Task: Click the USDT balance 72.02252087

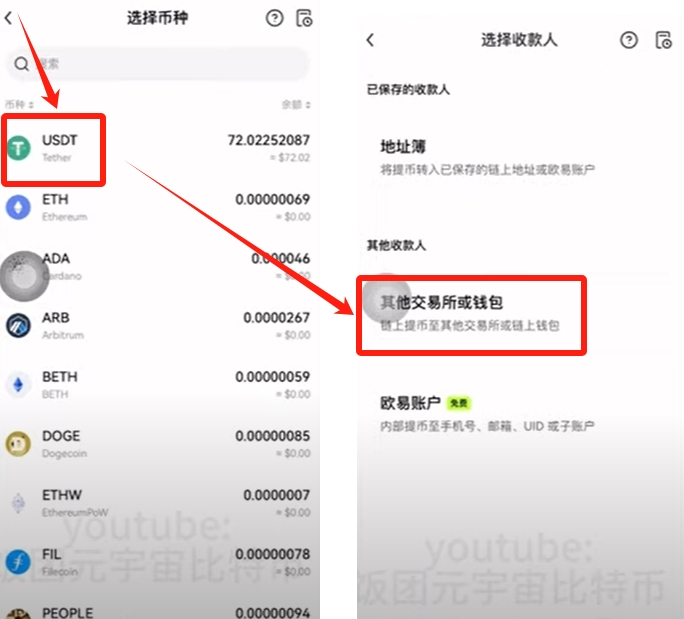Action: click(x=268, y=140)
